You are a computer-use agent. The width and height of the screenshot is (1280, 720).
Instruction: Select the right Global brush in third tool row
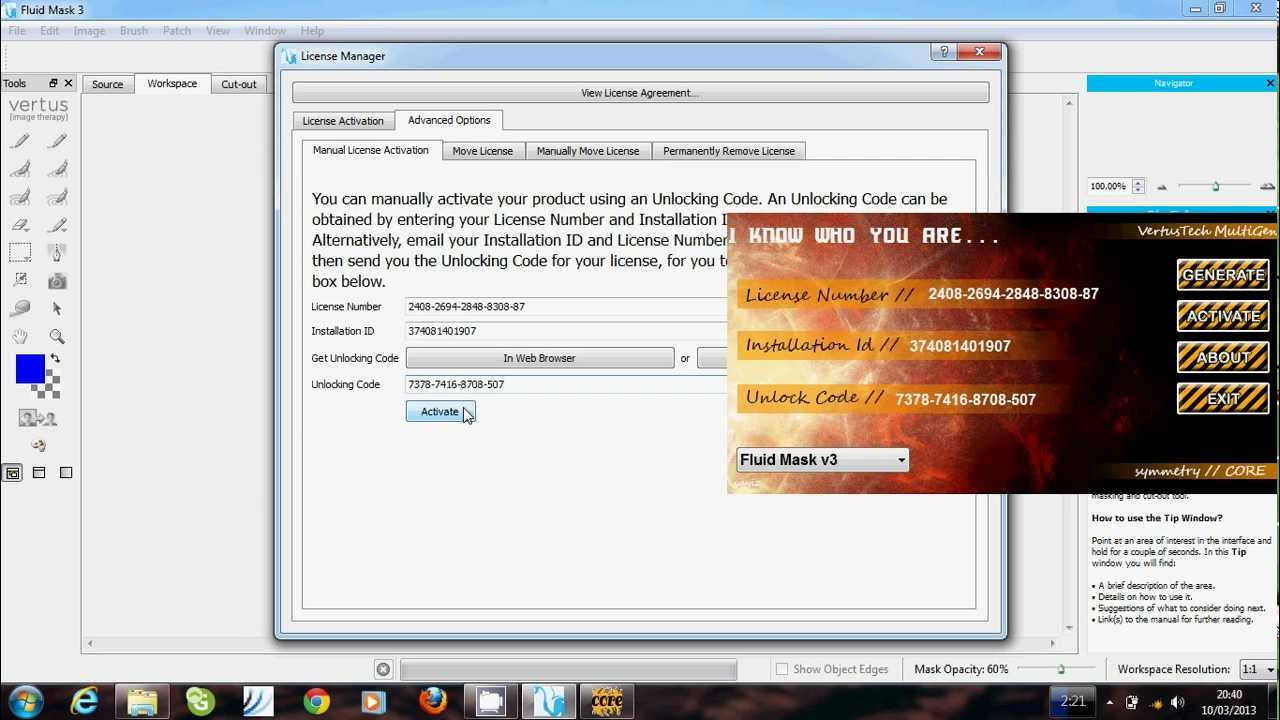pyautogui.click(x=57, y=197)
